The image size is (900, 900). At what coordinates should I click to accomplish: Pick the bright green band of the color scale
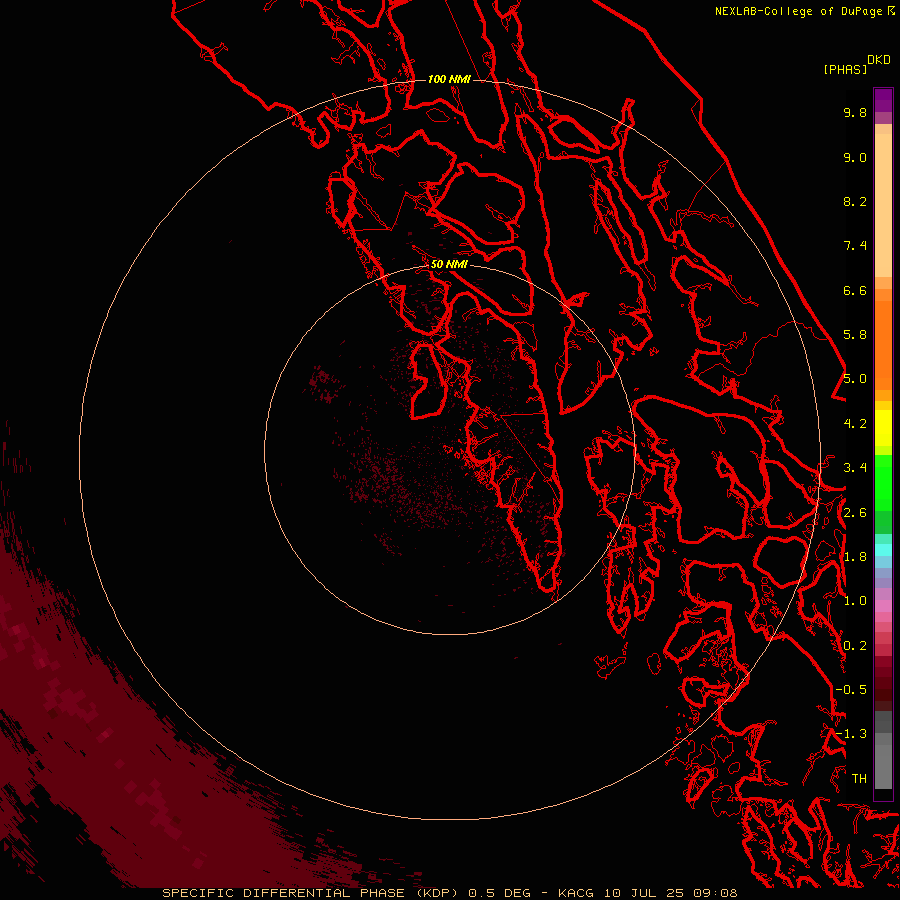[883, 483]
